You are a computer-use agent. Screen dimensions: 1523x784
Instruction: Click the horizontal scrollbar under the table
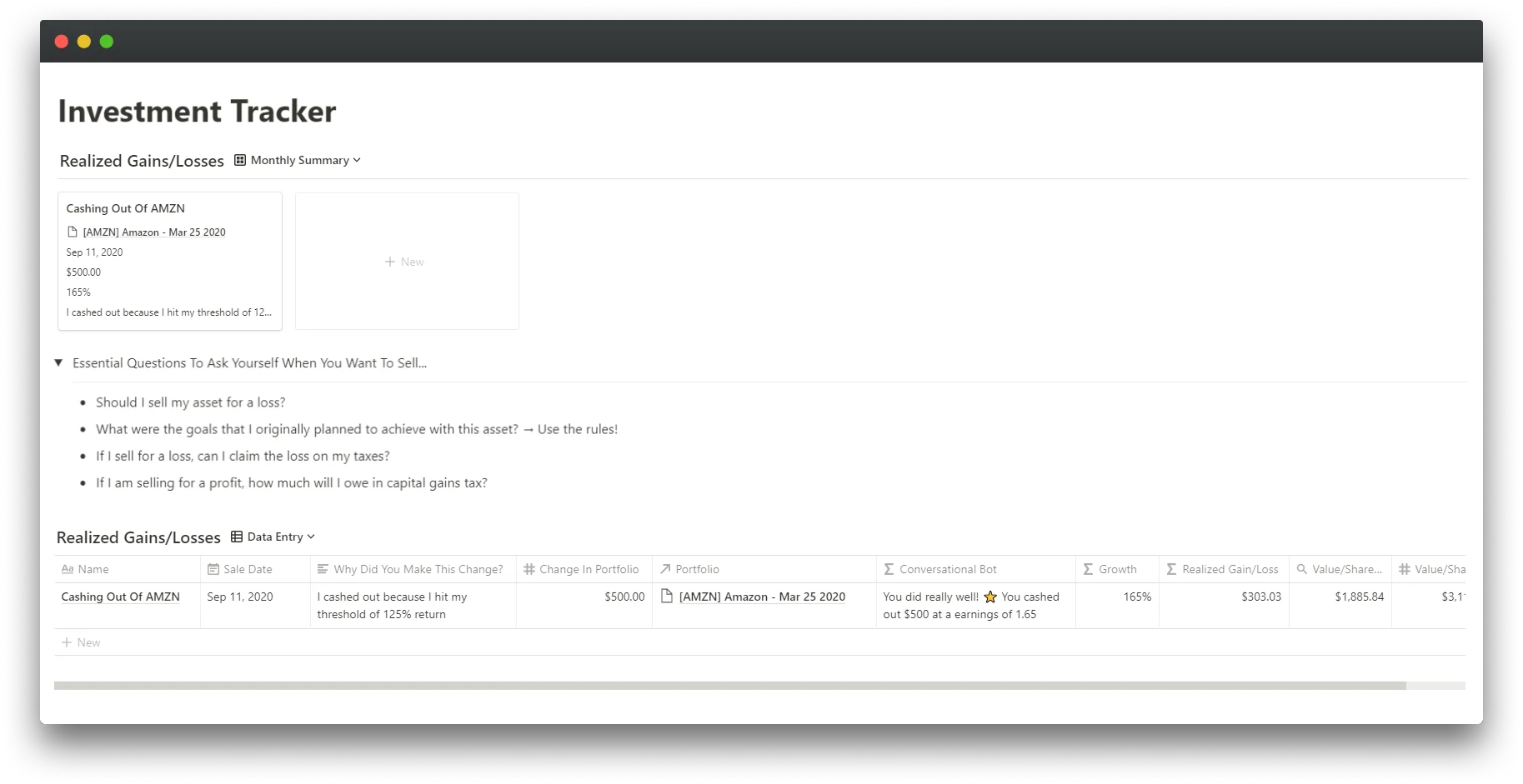[730, 686]
